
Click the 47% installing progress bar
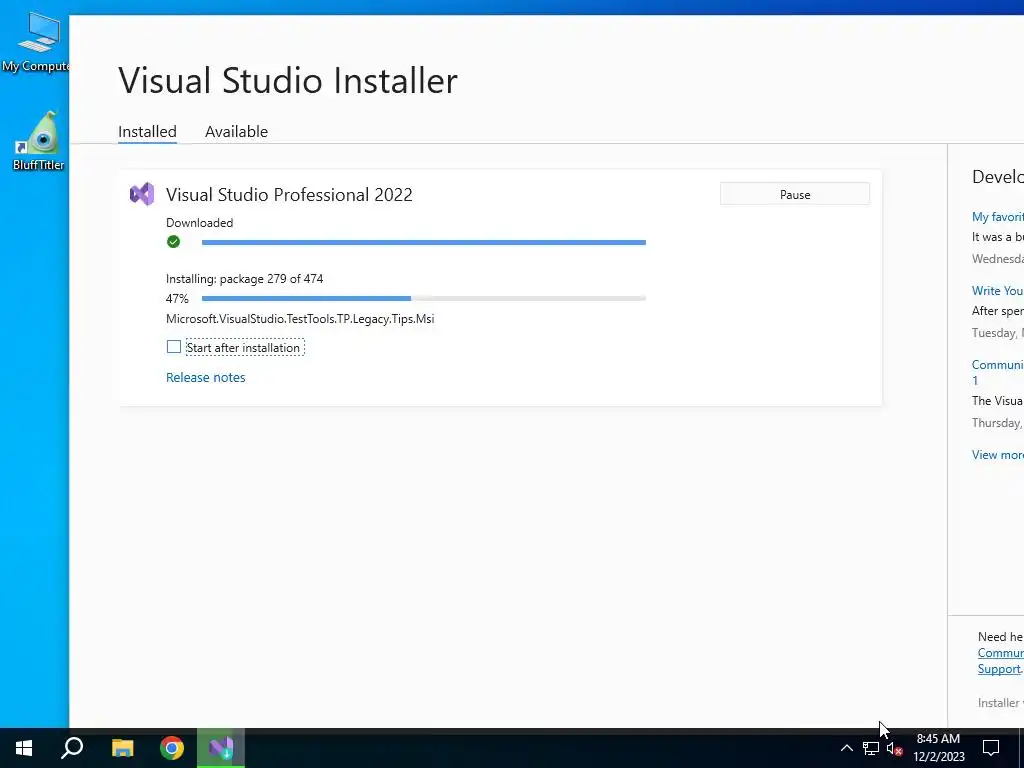(x=424, y=298)
